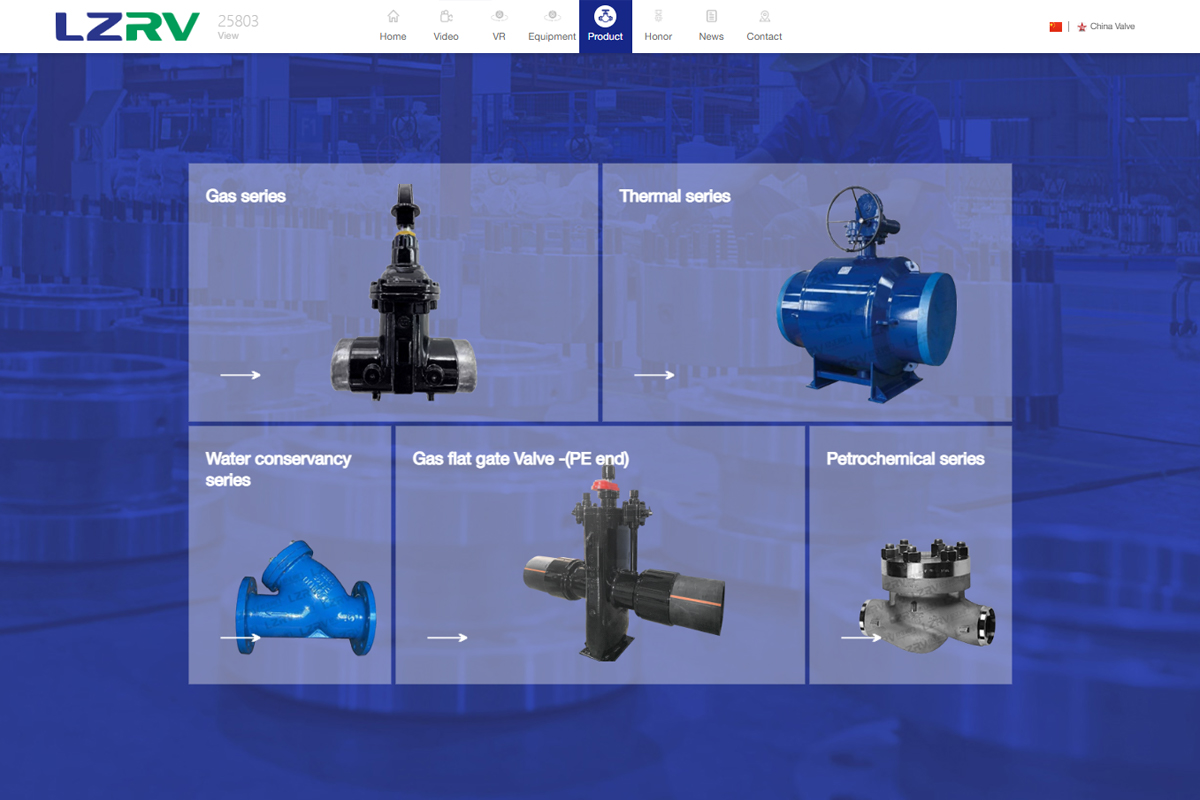The height and width of the screenshot is (800, 1200).
Task: Select the active Product tab
Action: point(605,26)
